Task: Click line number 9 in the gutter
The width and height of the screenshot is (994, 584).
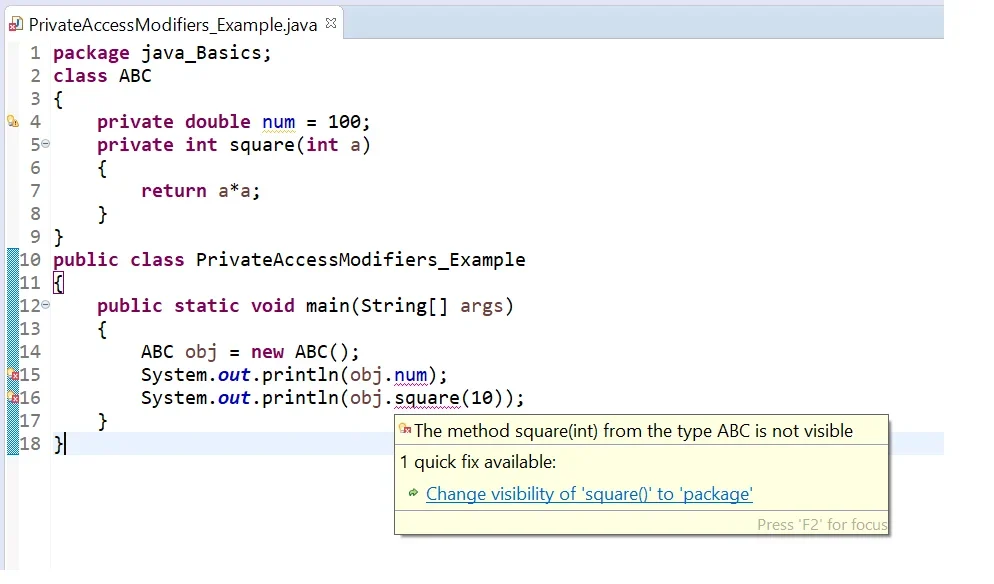Action: point(35,237)
